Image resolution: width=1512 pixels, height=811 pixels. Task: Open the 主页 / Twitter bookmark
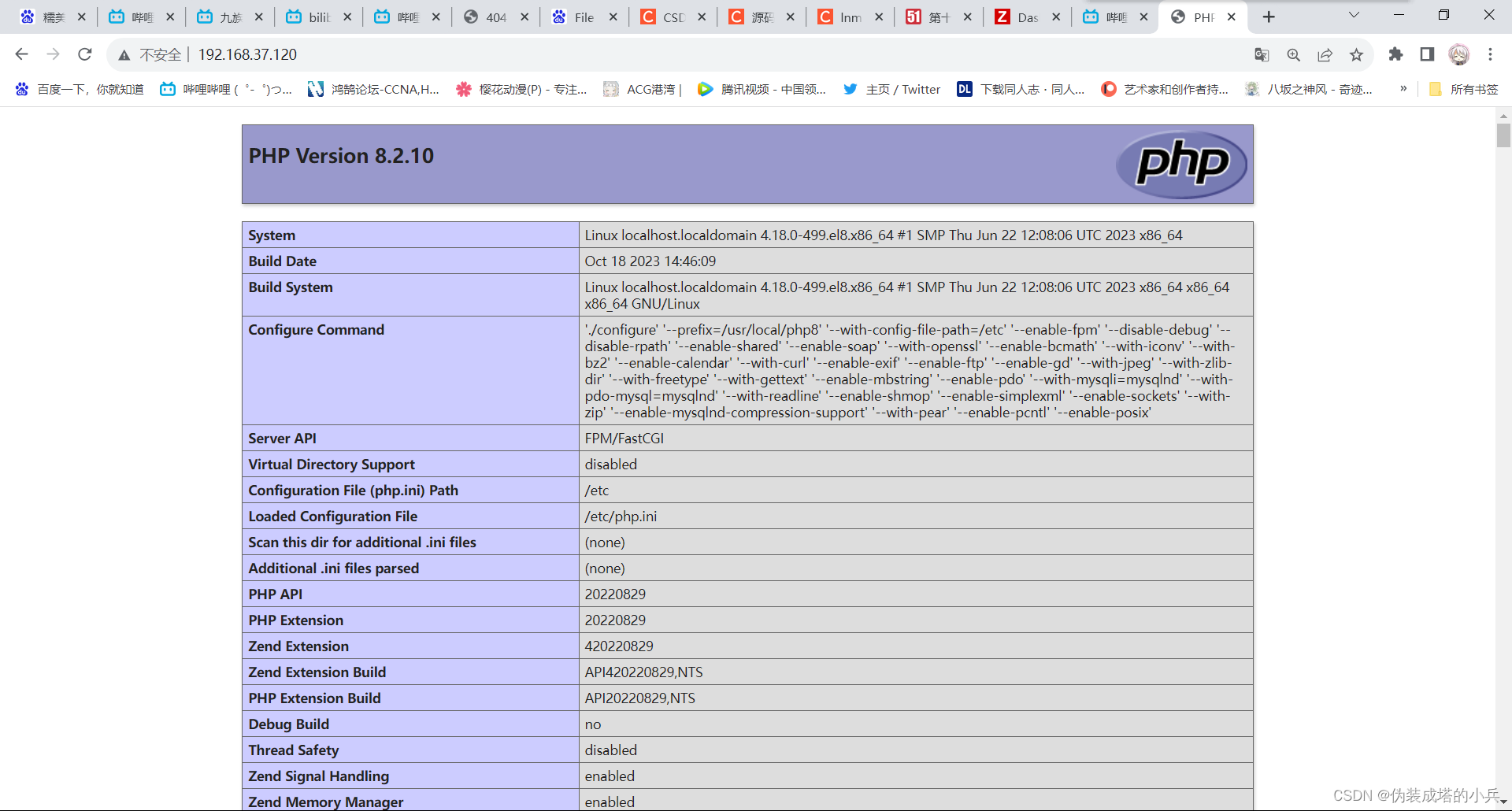(891, 89)
